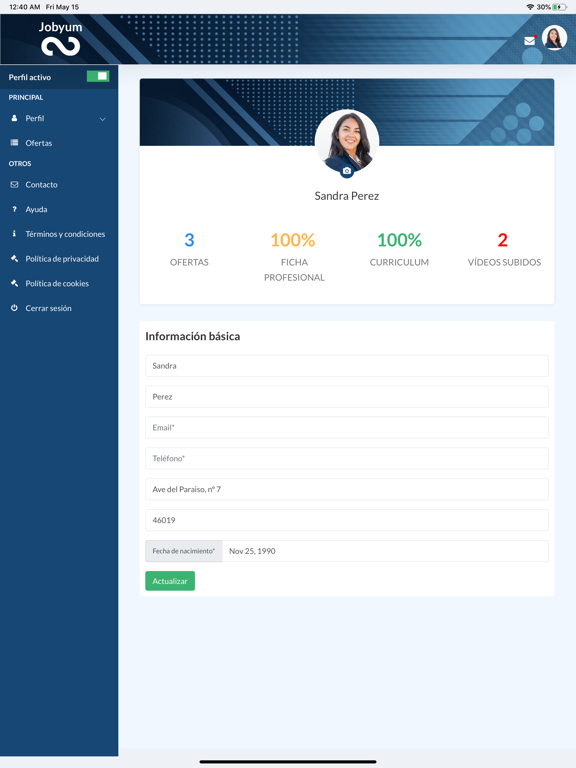The width and height of the screenshot is (576, 768).
Task: Toggle the Perfil activo switch
Action: click(x=98, y=76)
